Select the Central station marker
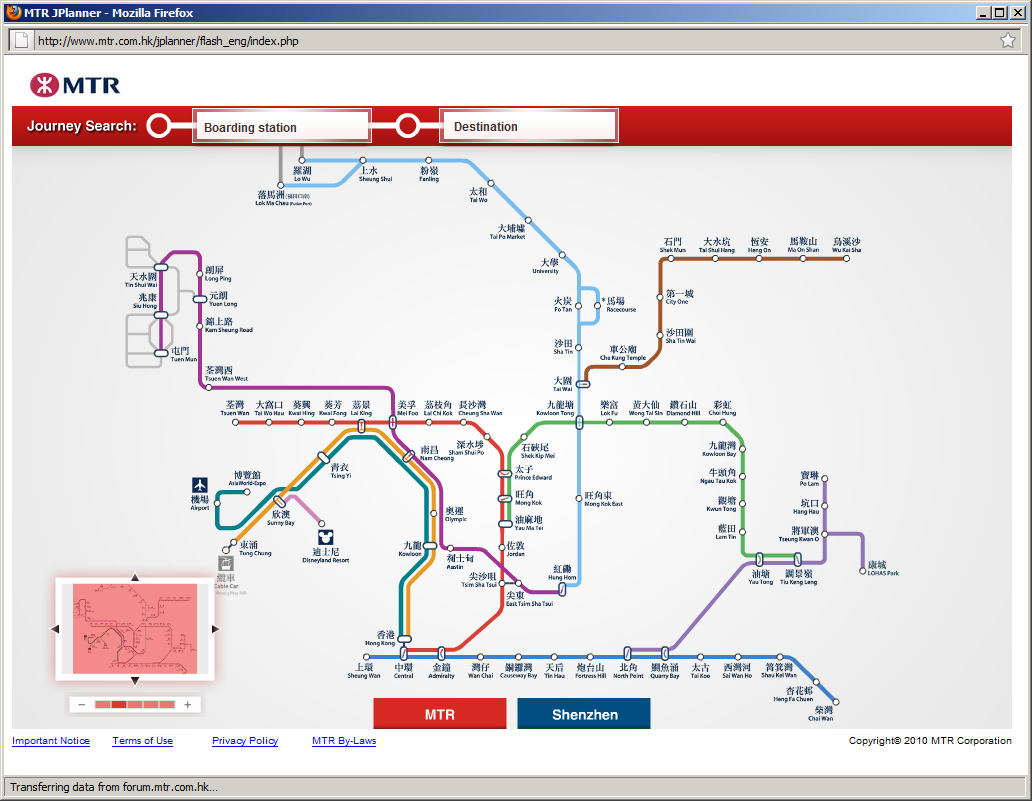1032x801 pixels. pyautogui.click(x=403, y=654)
